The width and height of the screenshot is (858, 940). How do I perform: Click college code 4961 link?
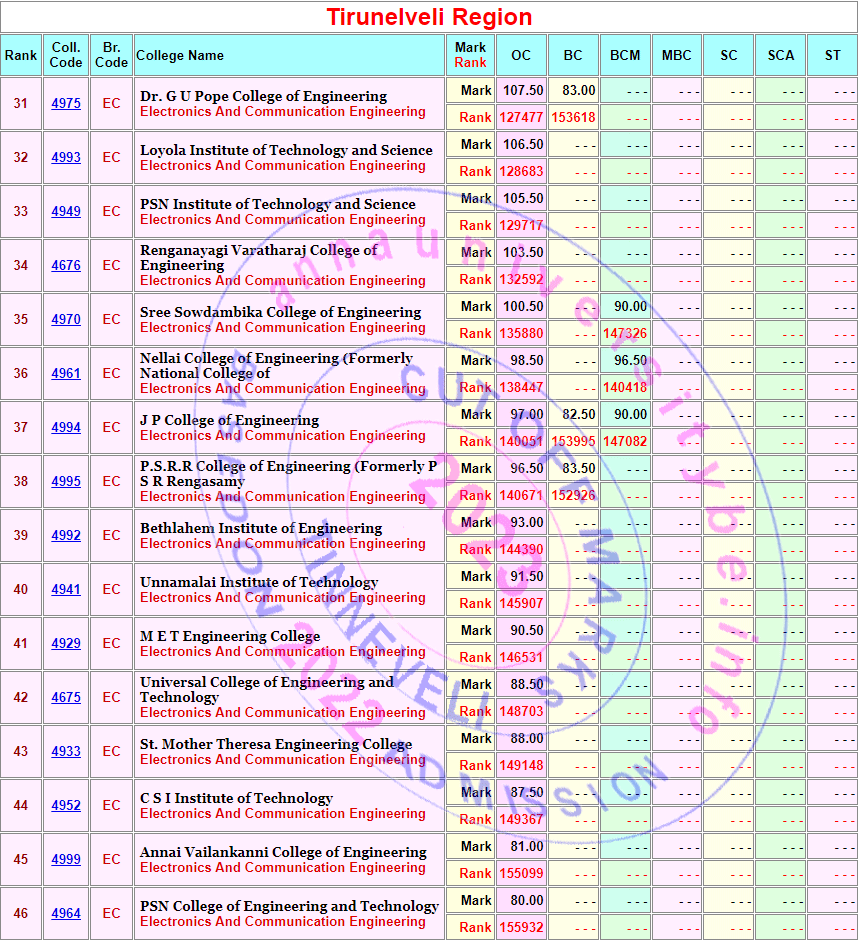(x=66, y=374)
